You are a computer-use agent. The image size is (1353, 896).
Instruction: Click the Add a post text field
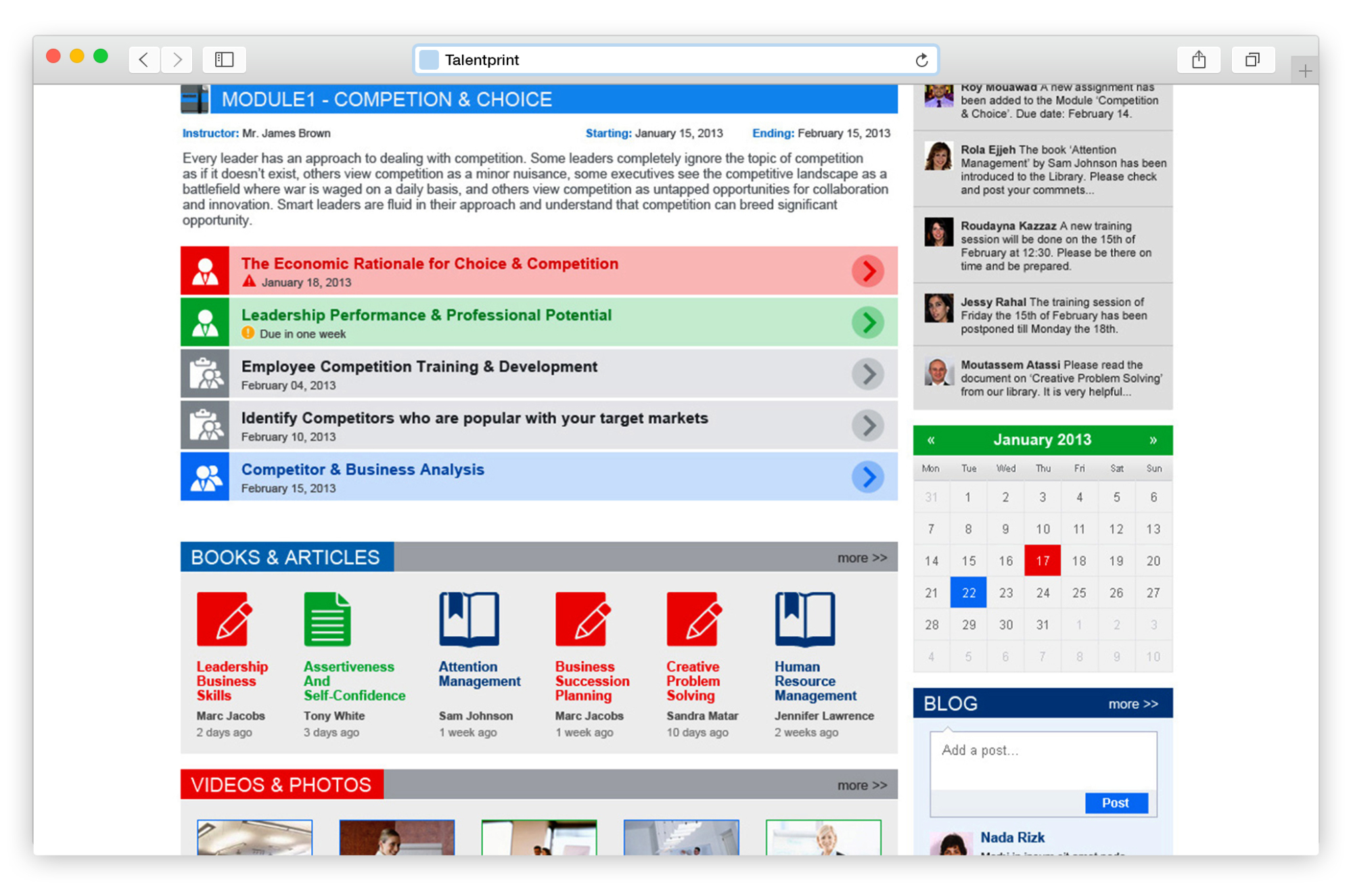[x=1043, y=761]
